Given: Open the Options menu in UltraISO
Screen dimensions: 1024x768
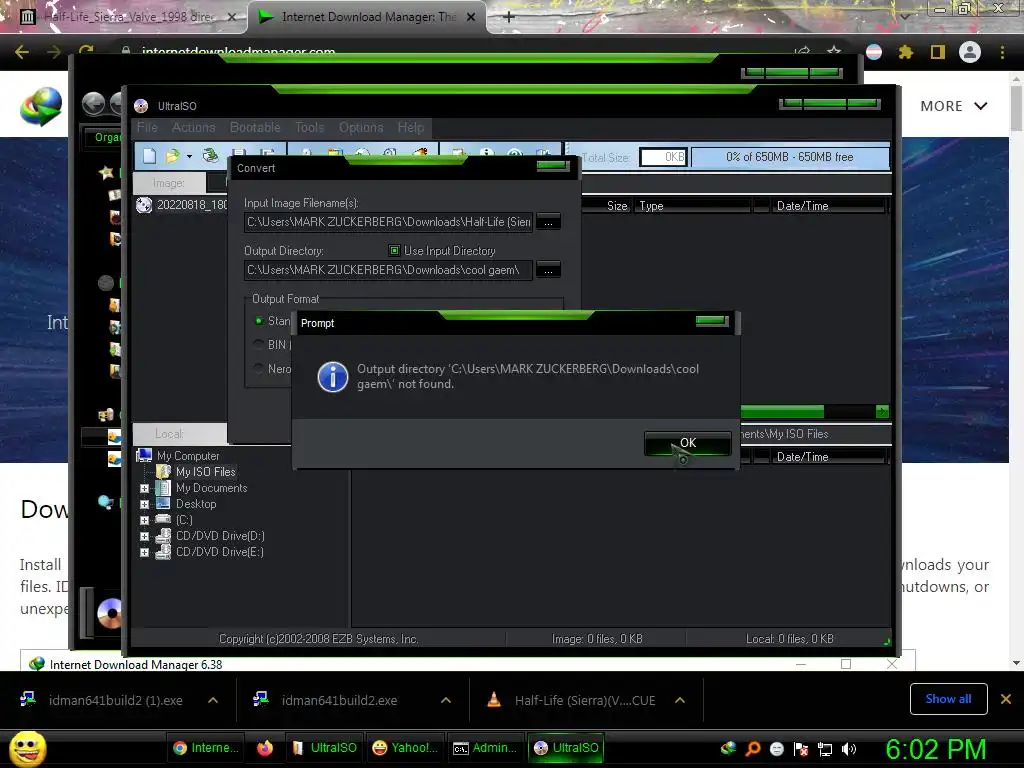Looking at the screenshot, I should 360,127.
